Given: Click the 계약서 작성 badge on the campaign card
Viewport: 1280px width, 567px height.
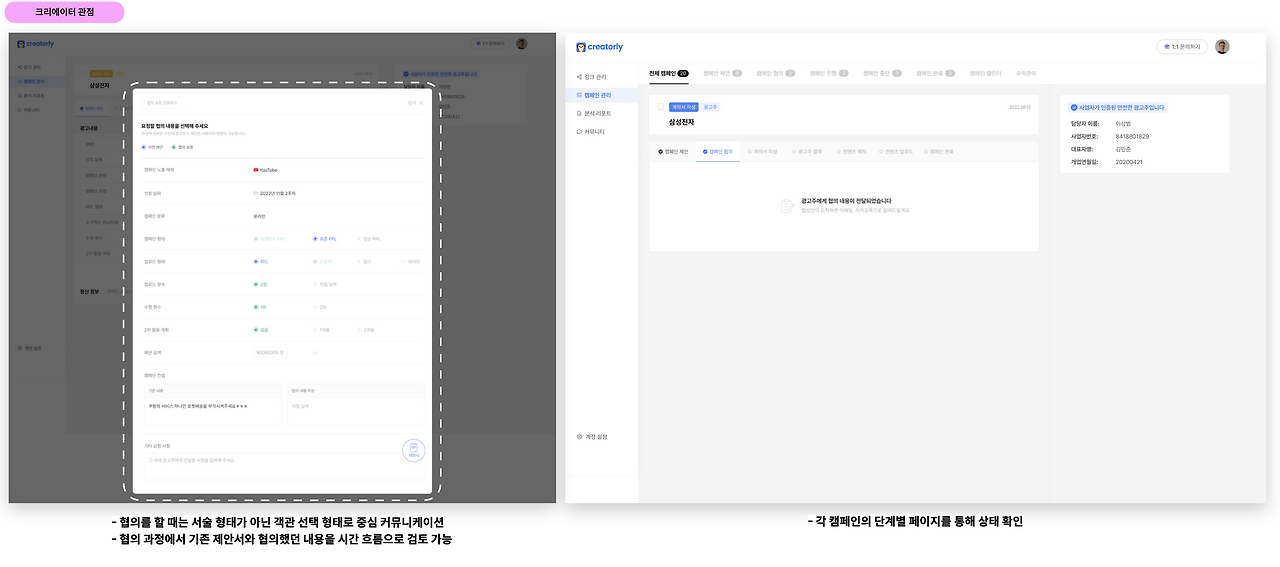Looking at the screenshot, I should click(684, 106).
